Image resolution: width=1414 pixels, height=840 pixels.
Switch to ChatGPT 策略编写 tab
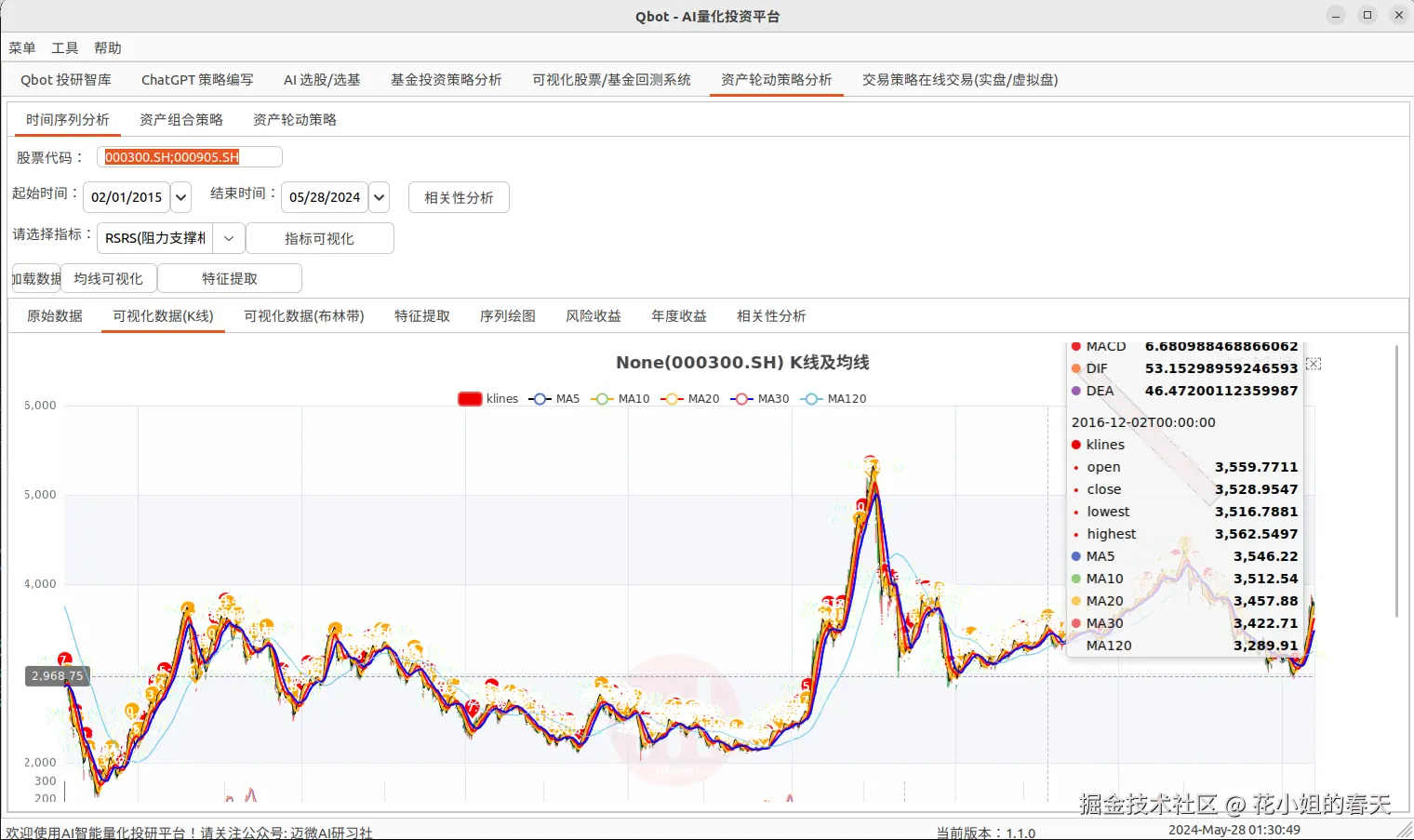pos(197,80)
